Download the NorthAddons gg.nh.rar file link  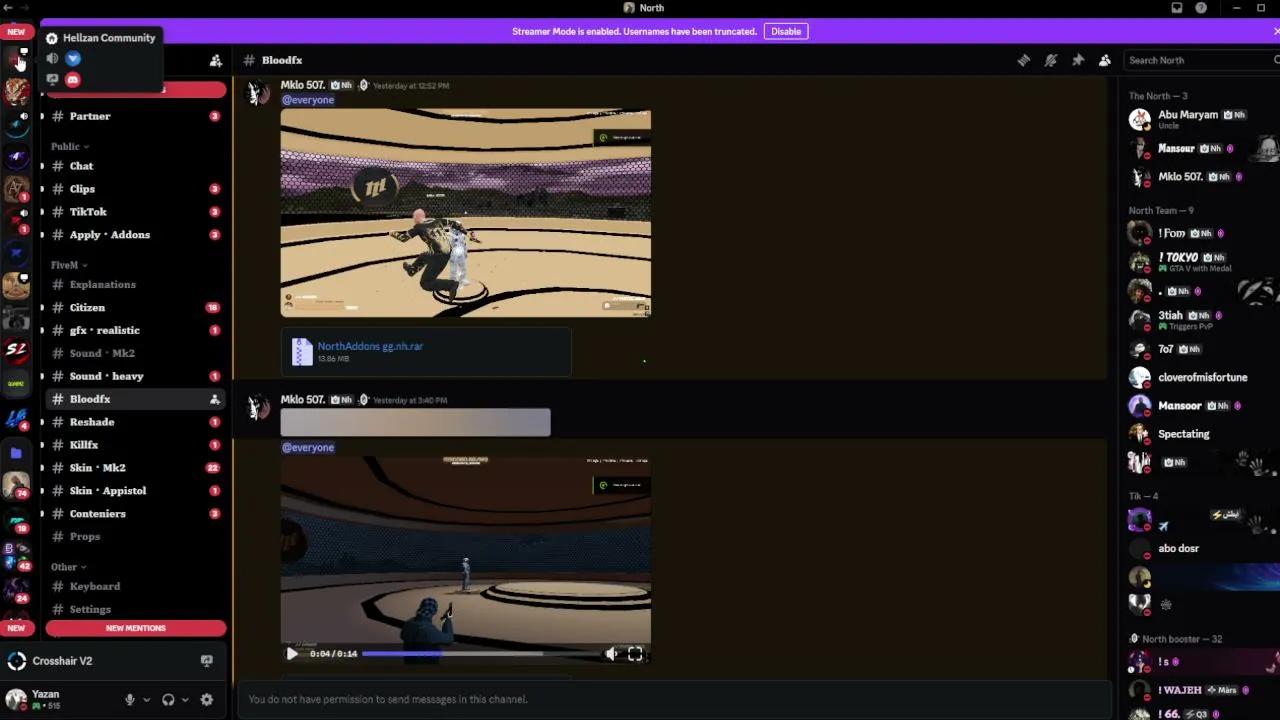click(370, 346)
